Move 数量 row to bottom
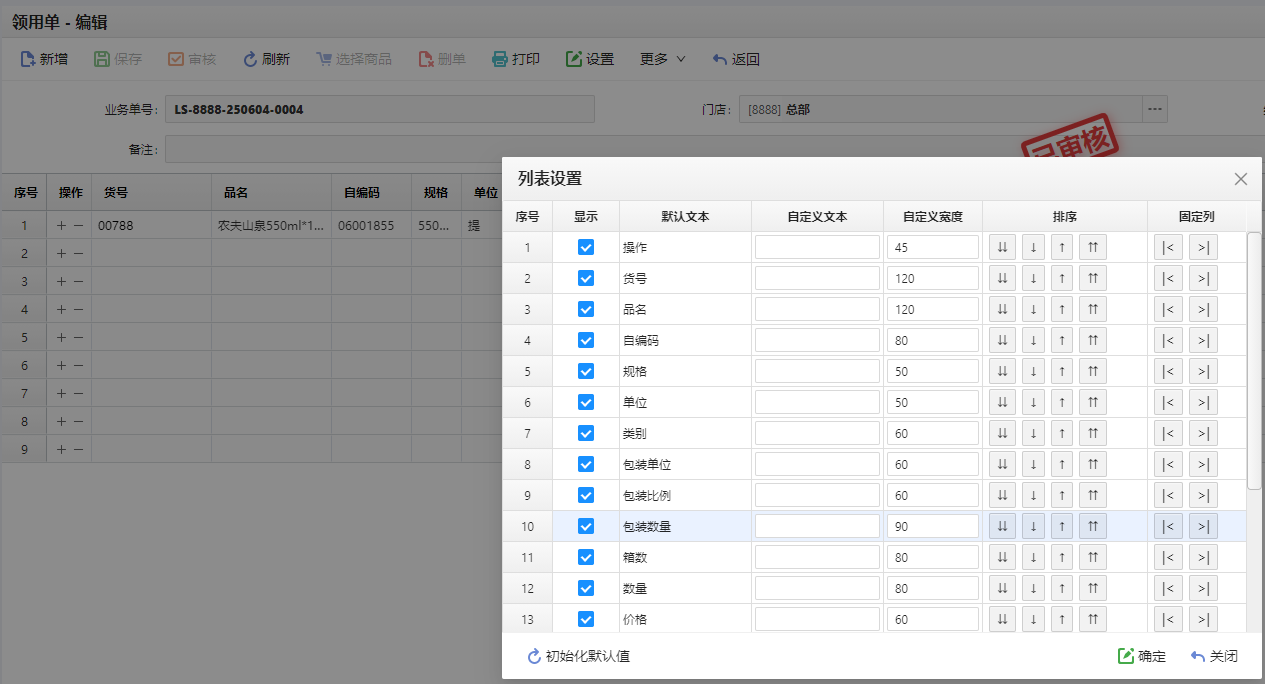 pos(1003,588)
